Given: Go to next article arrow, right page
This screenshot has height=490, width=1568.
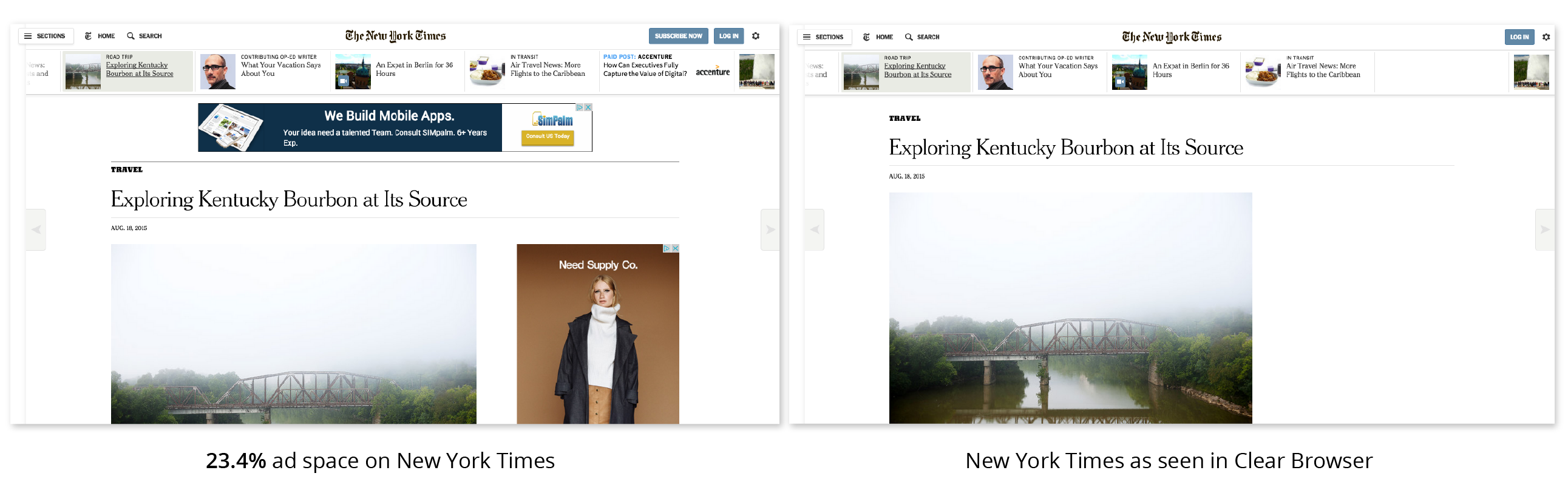Looking at the screenshot, I should [x=1544, y=230].
